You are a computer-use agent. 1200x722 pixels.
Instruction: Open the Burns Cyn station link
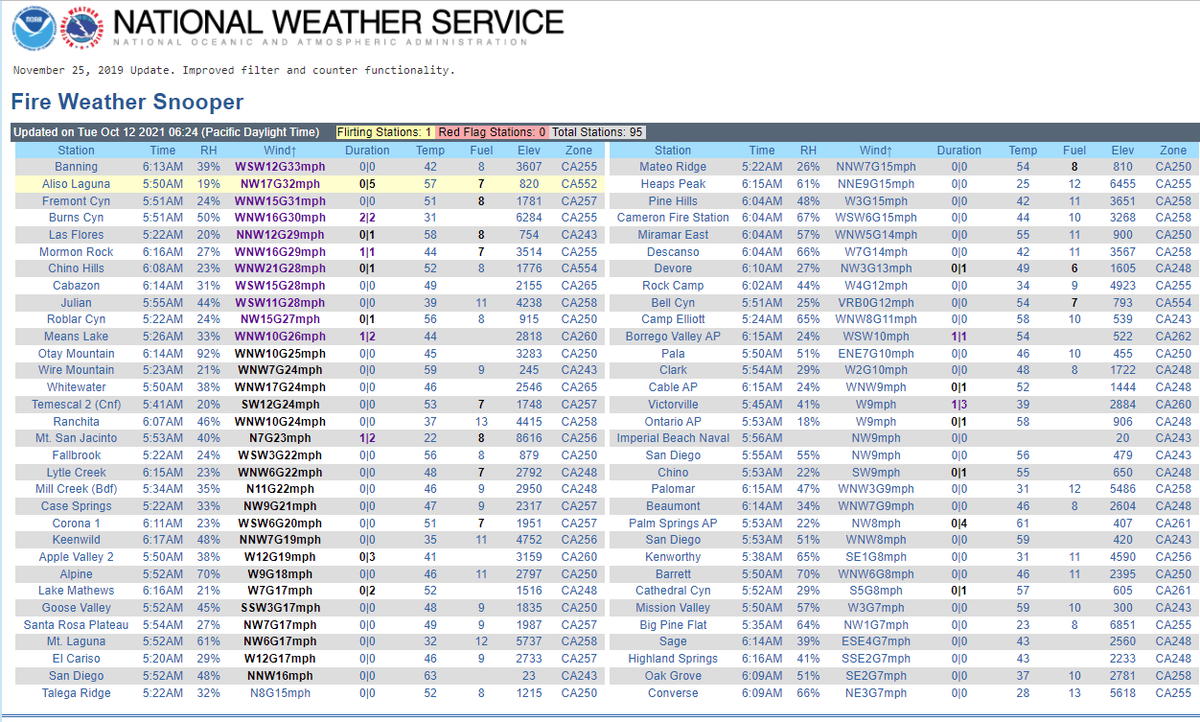[76, 218]
